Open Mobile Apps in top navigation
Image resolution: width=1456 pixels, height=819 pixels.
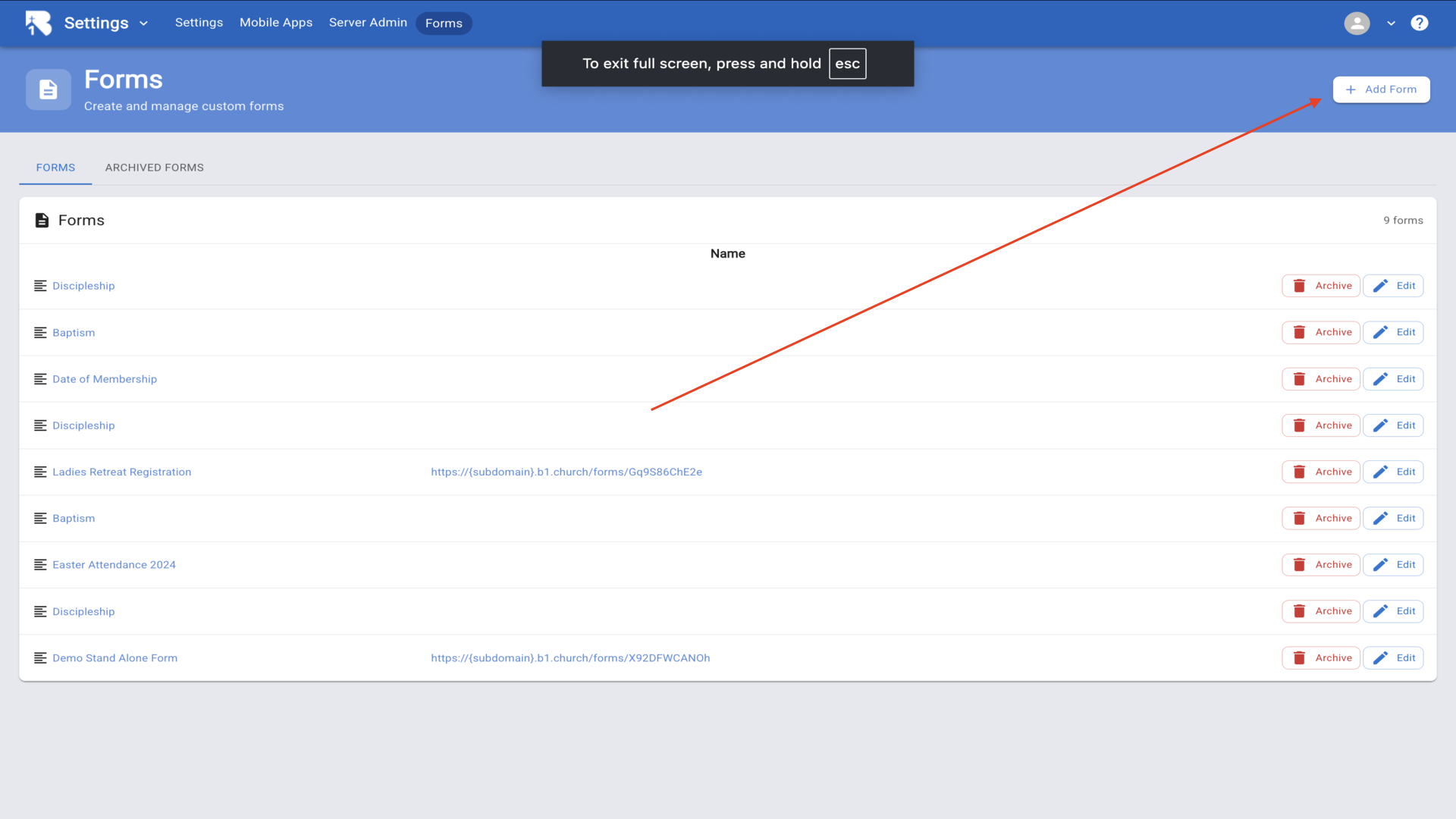pyautogui.click(x=276, y=23)
